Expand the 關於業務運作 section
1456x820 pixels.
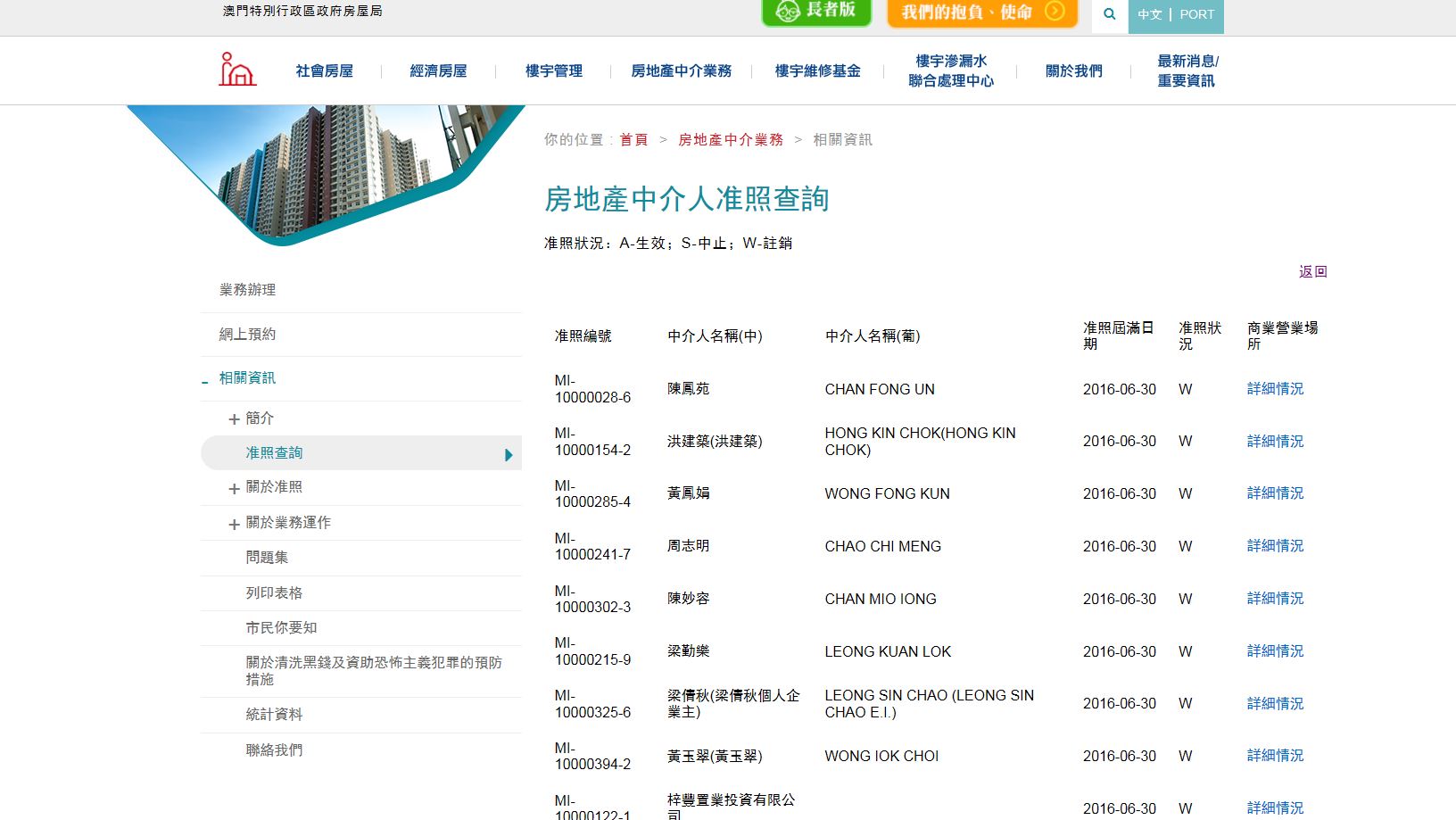tap(234, 524)
